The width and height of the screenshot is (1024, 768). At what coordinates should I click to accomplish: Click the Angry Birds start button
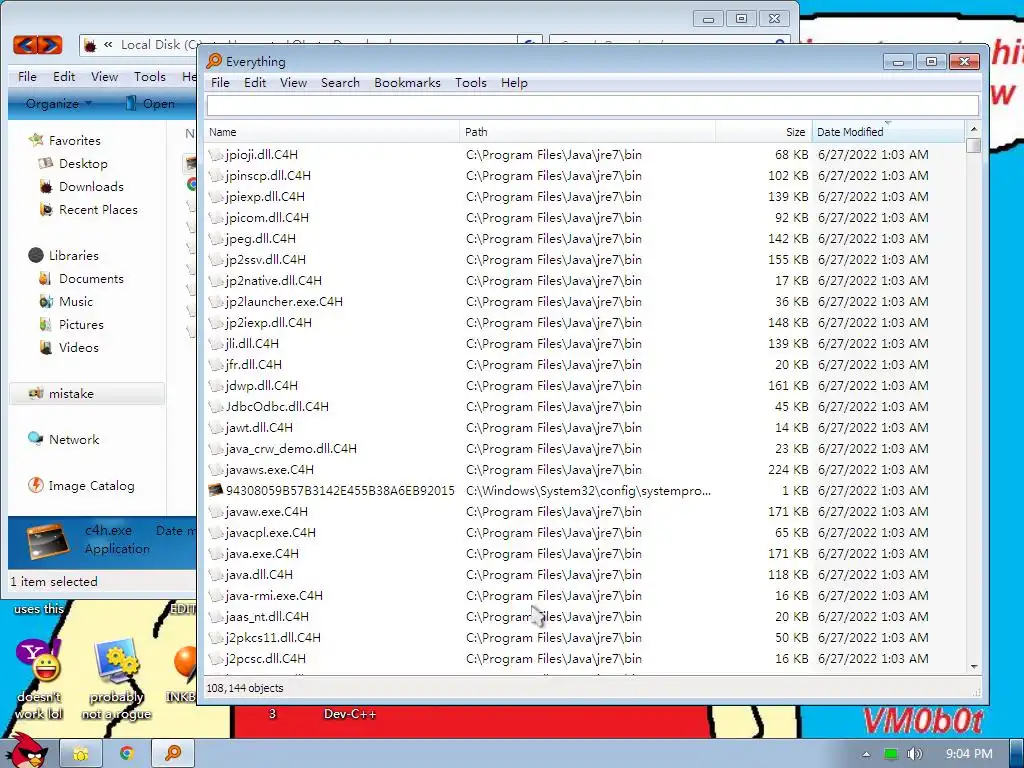[25, 750]
